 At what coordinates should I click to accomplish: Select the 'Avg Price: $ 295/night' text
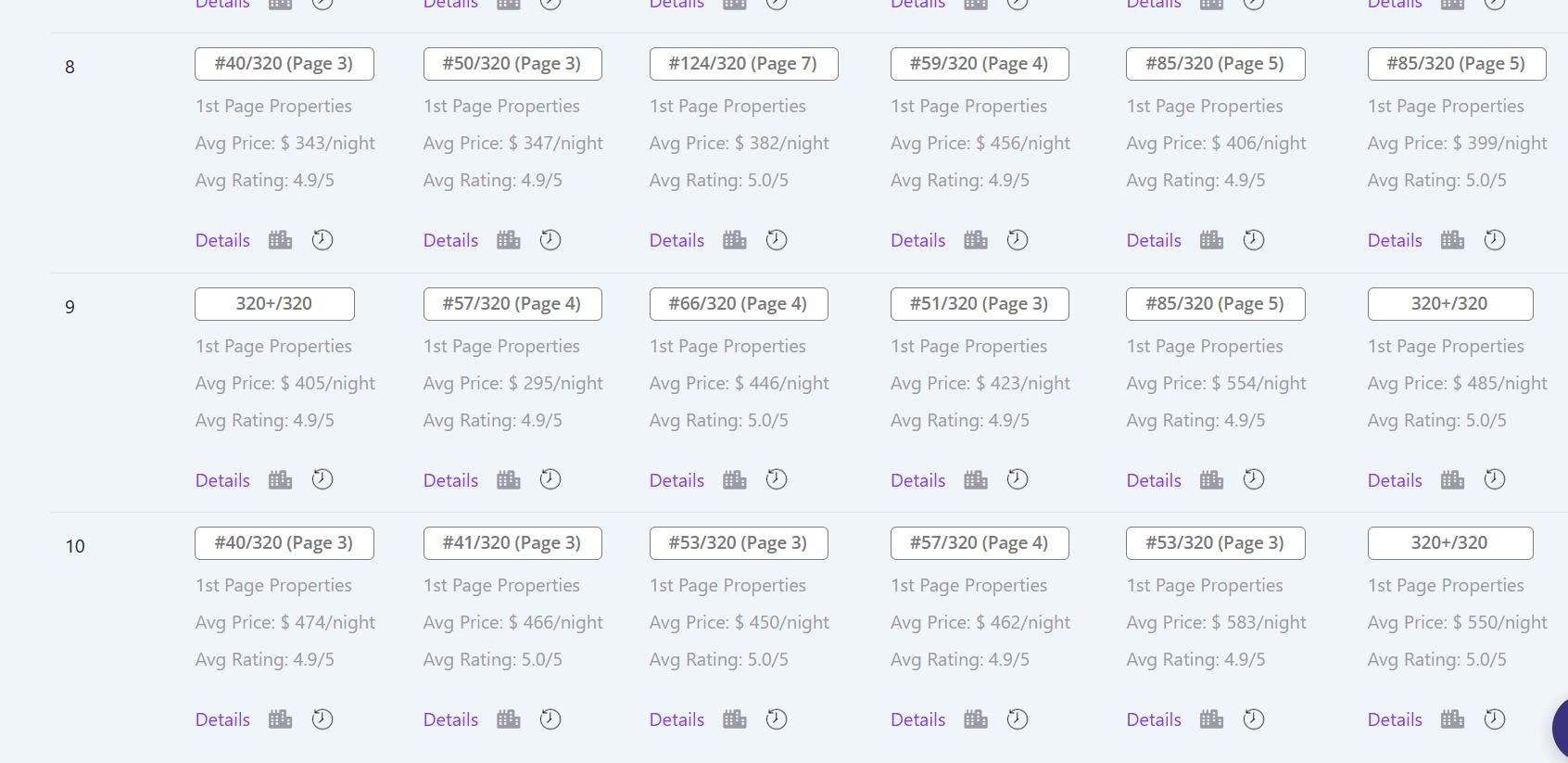click(513, 384)
